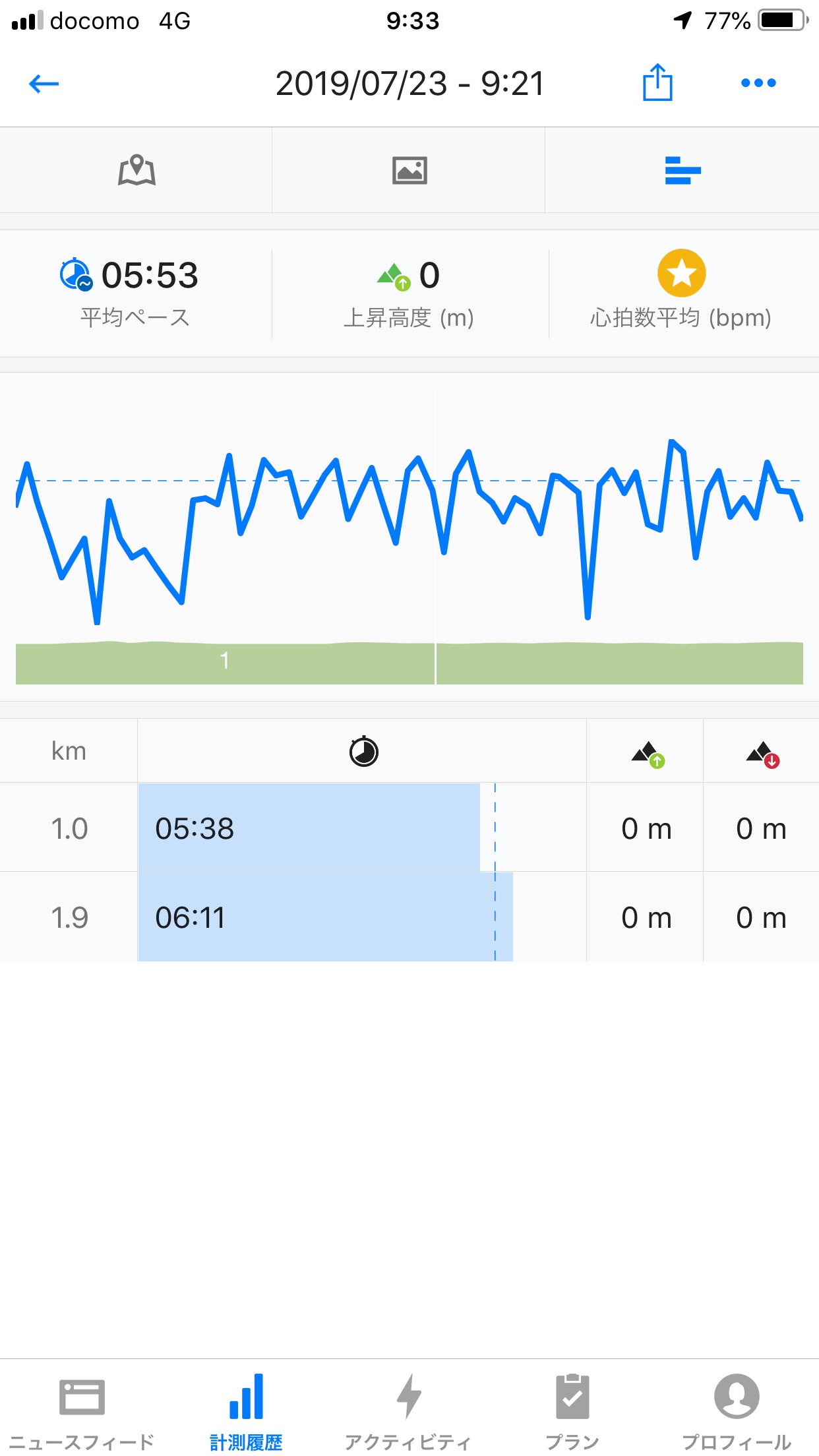This screenshot has width=819, height=1456.
Task: Open the three-dot more options menu
Action: click(758, 83)
